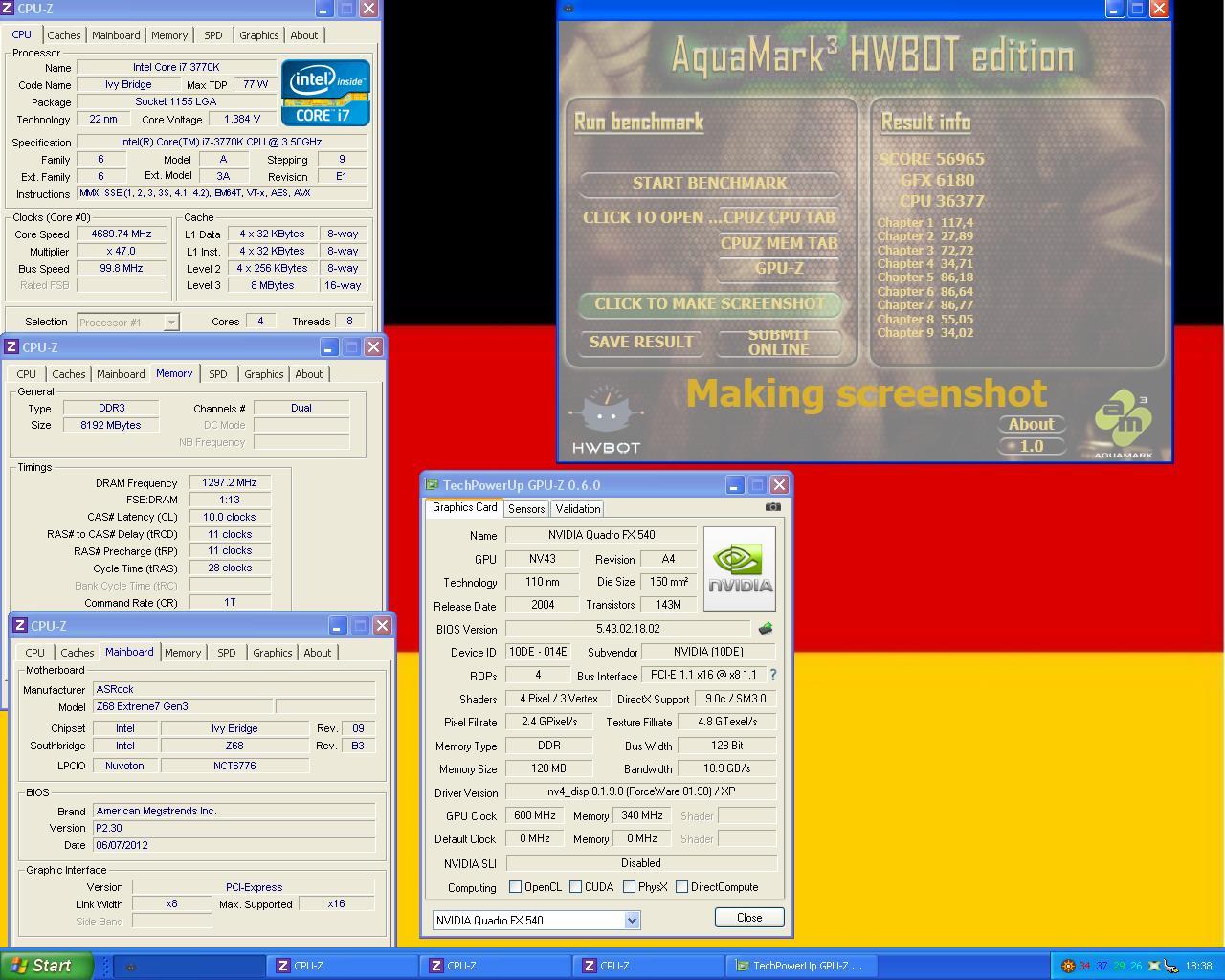This screenshot has width=1225, height=980.
Task: Toggle the DirectCompute checkbox
Action: [682, 887]
